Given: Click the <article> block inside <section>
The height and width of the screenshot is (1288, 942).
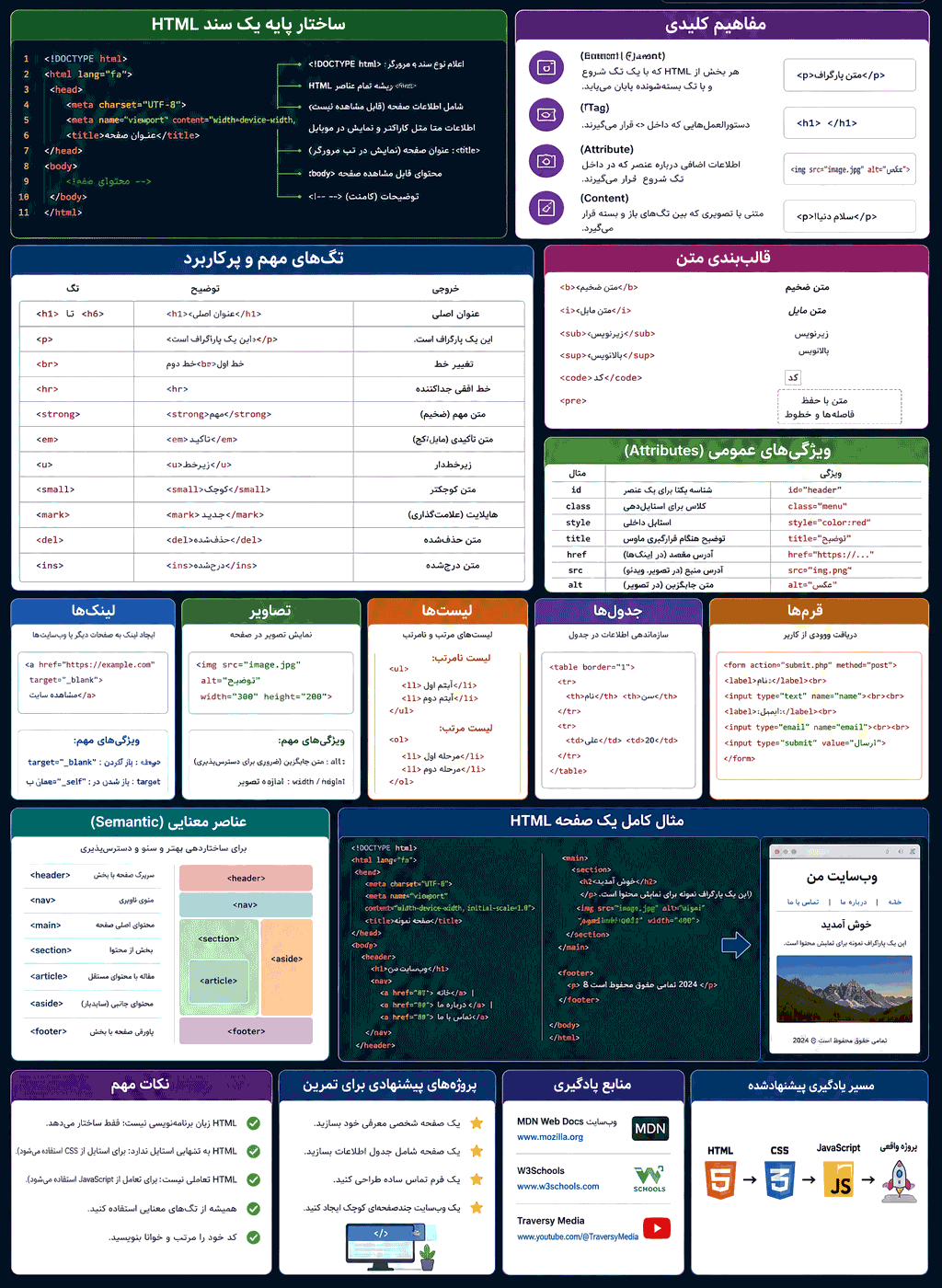Looking at the screenshot, I should [219, 981].
